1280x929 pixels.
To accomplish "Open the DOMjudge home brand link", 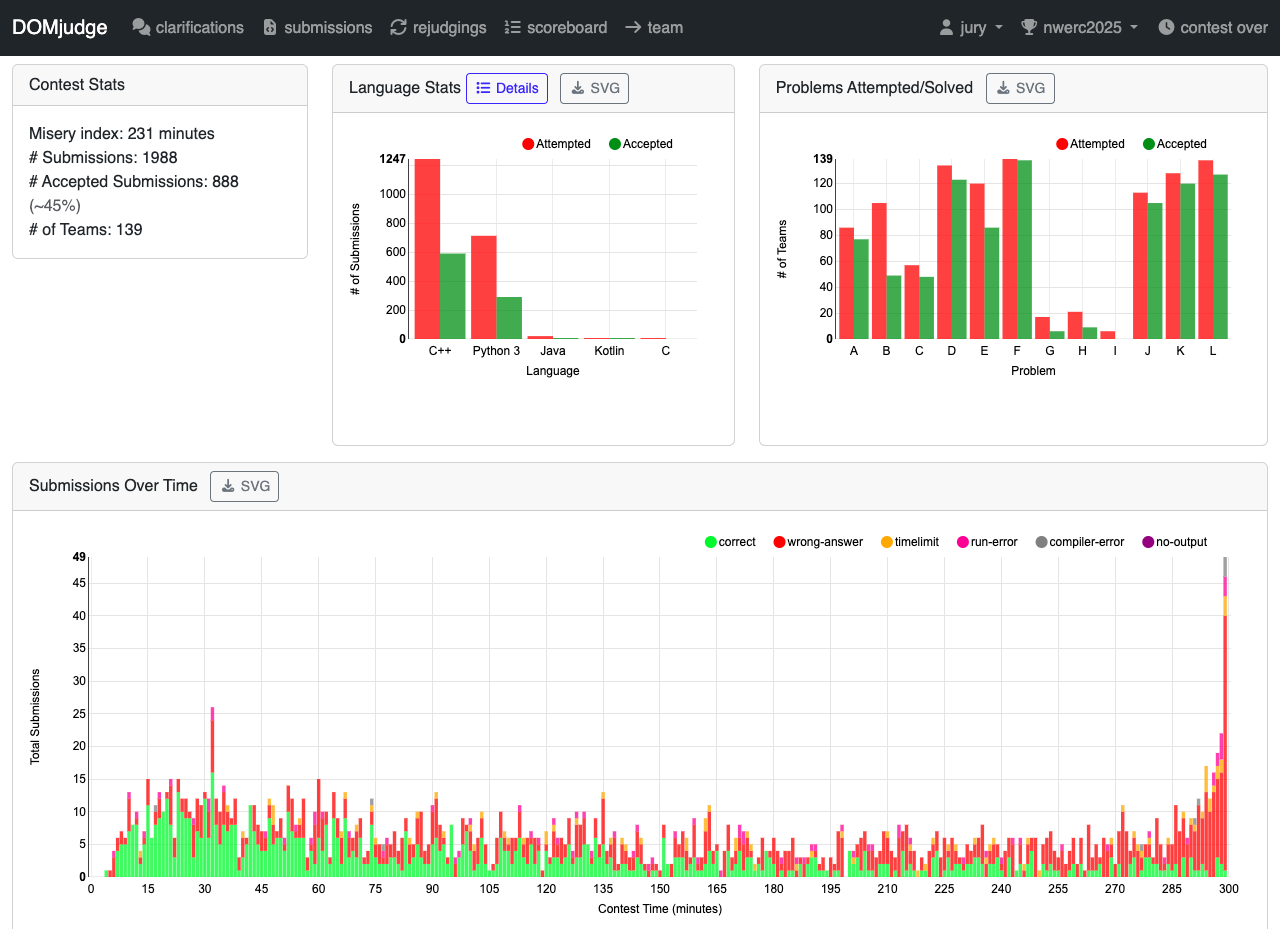I will coord(60,28).
